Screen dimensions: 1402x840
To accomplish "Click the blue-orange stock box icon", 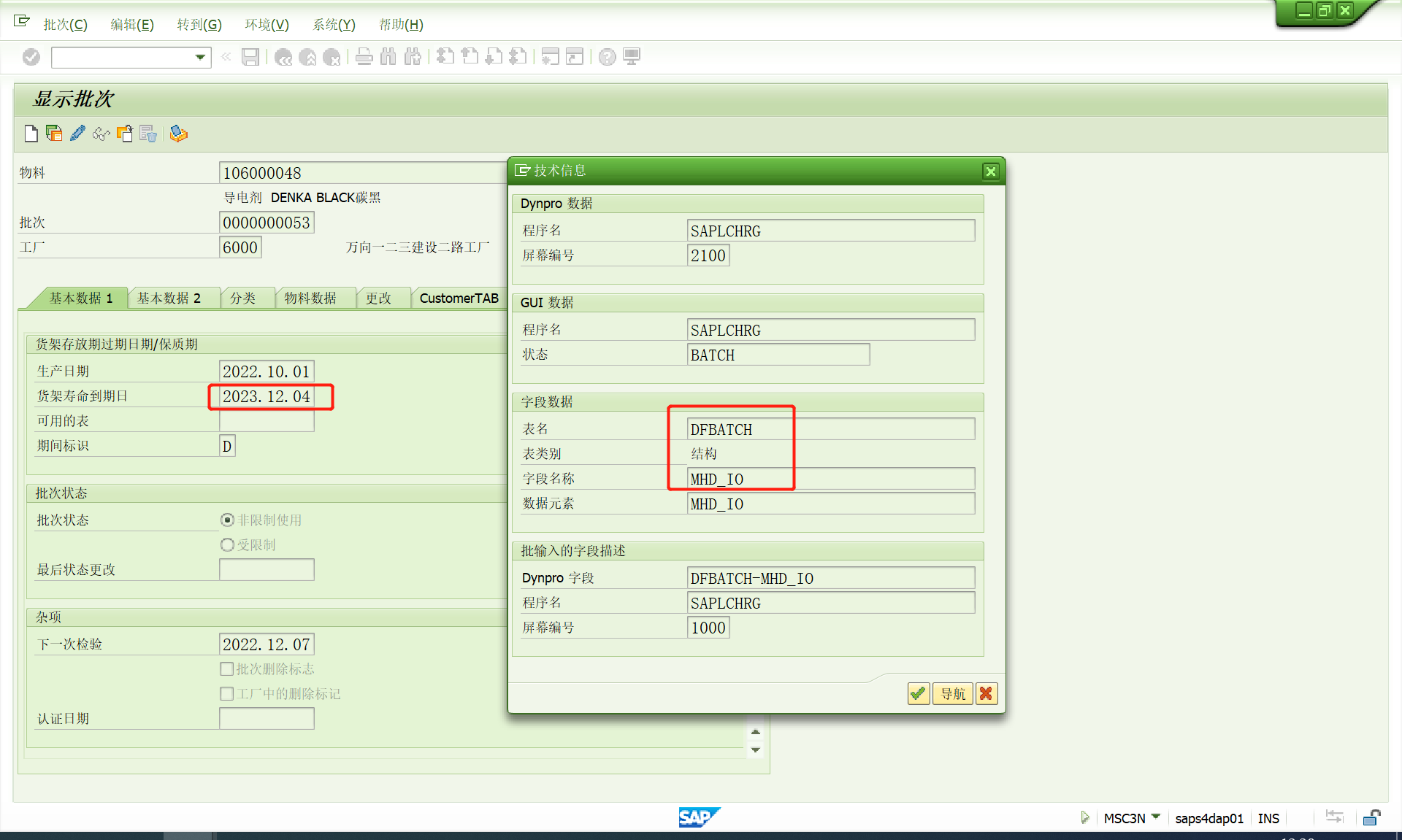I will point(179,134).
